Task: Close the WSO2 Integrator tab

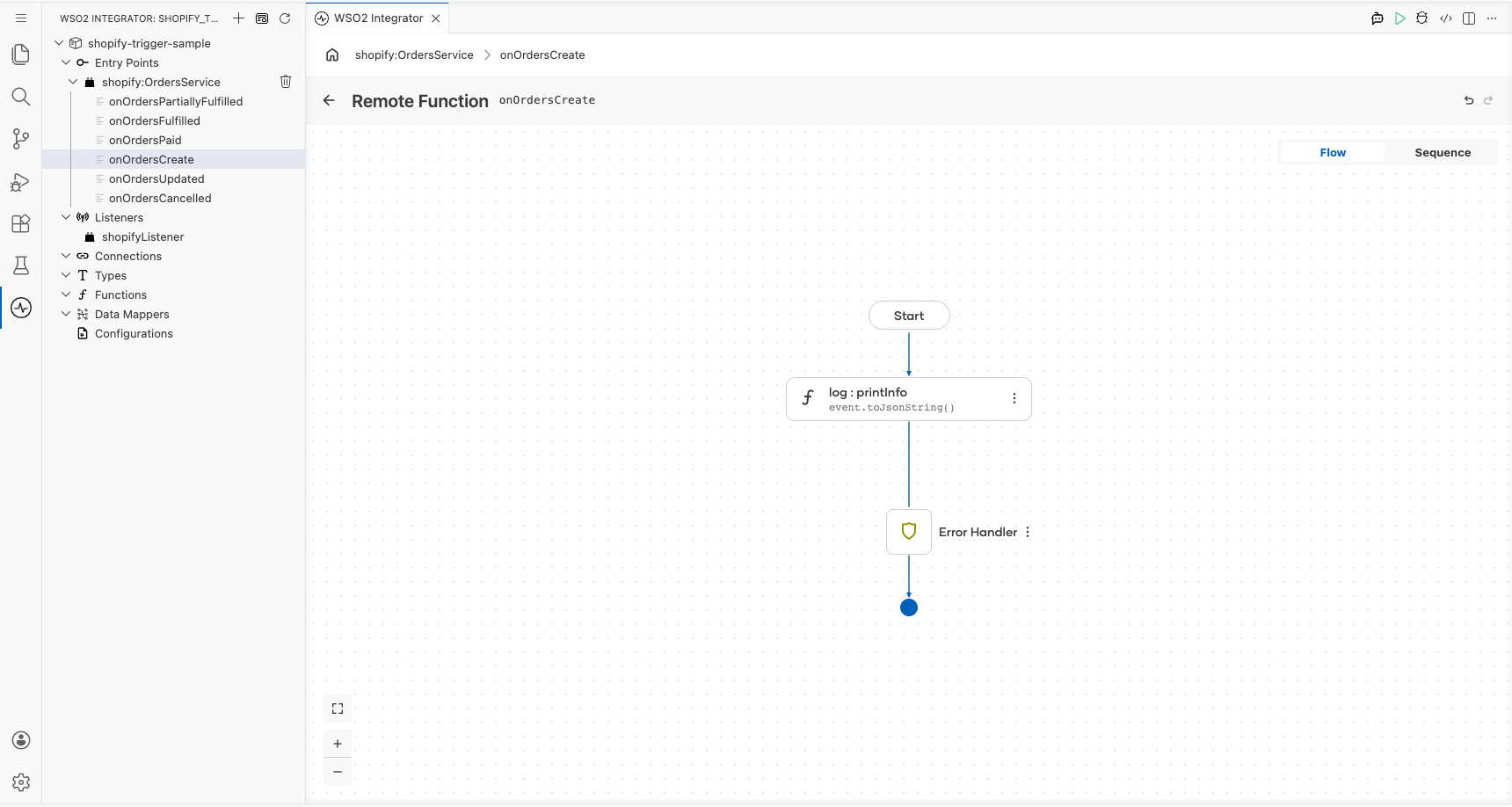Action: pyautogui.click(x=436, y=18)
